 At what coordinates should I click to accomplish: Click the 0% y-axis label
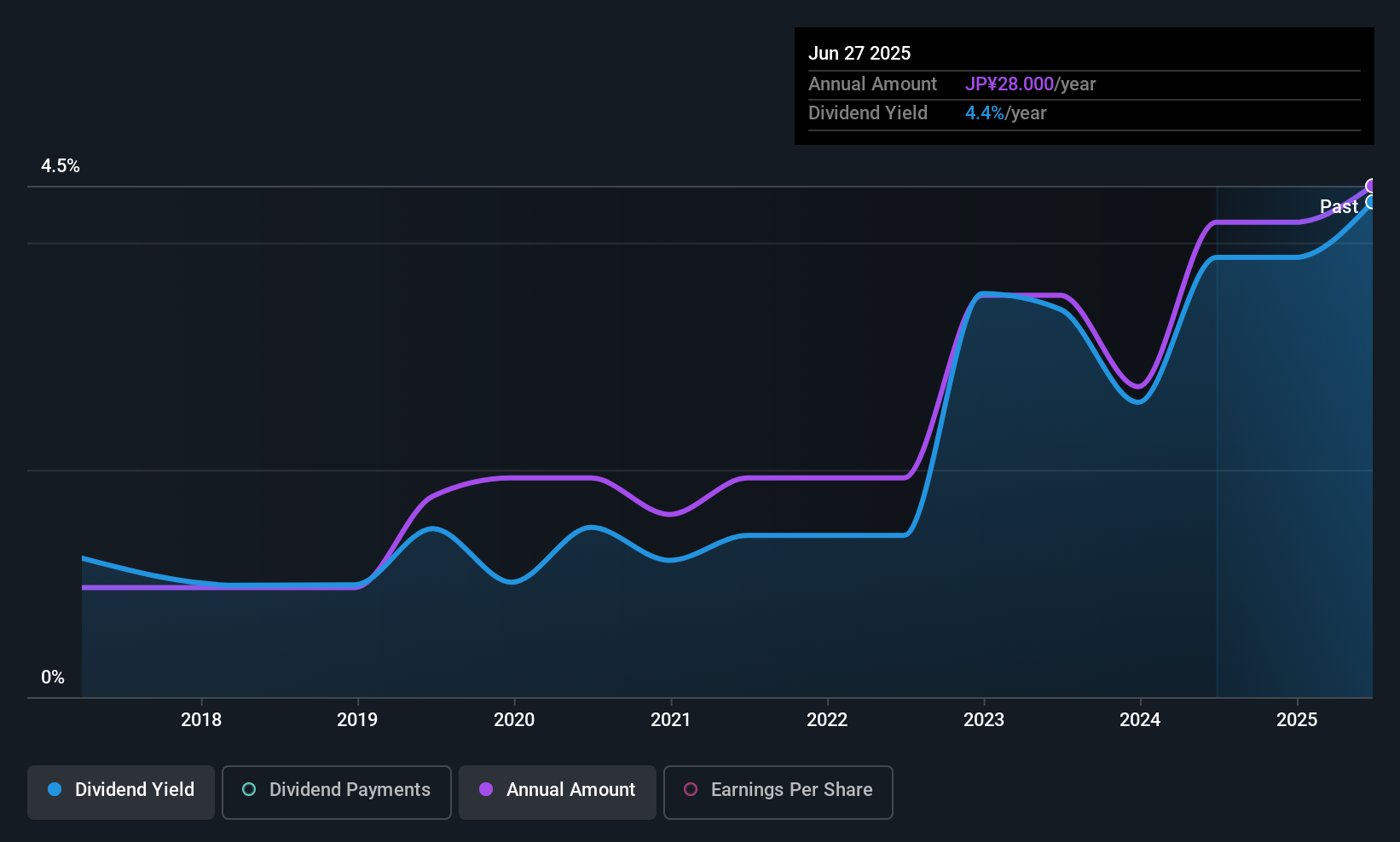pos(53,678)
